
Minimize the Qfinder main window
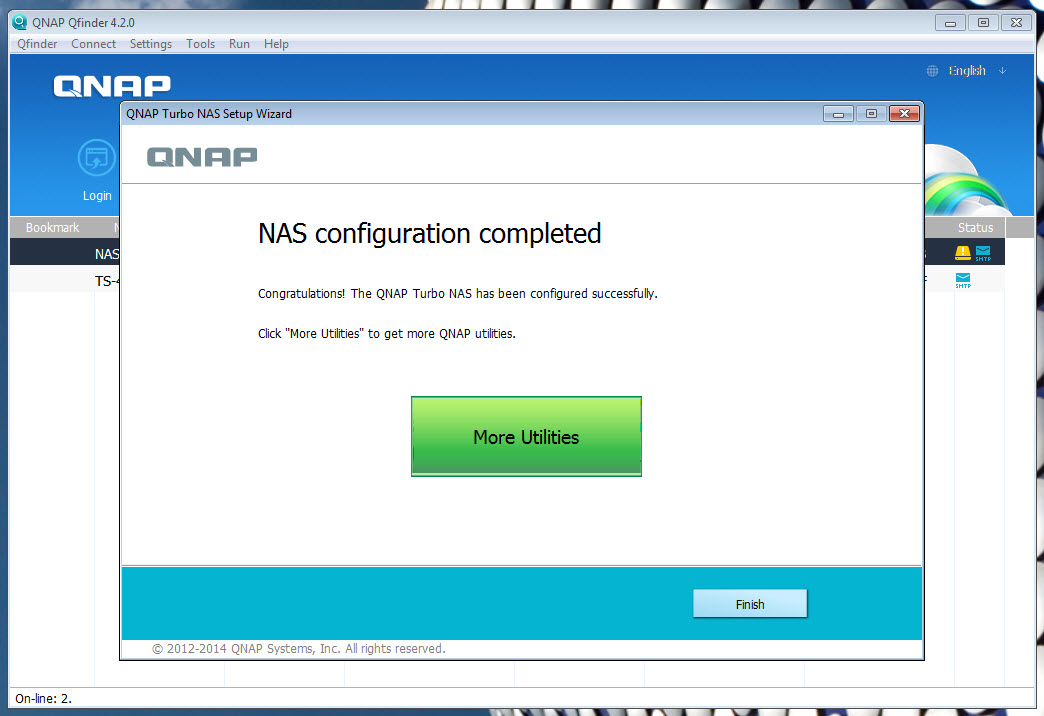(950, 23)
